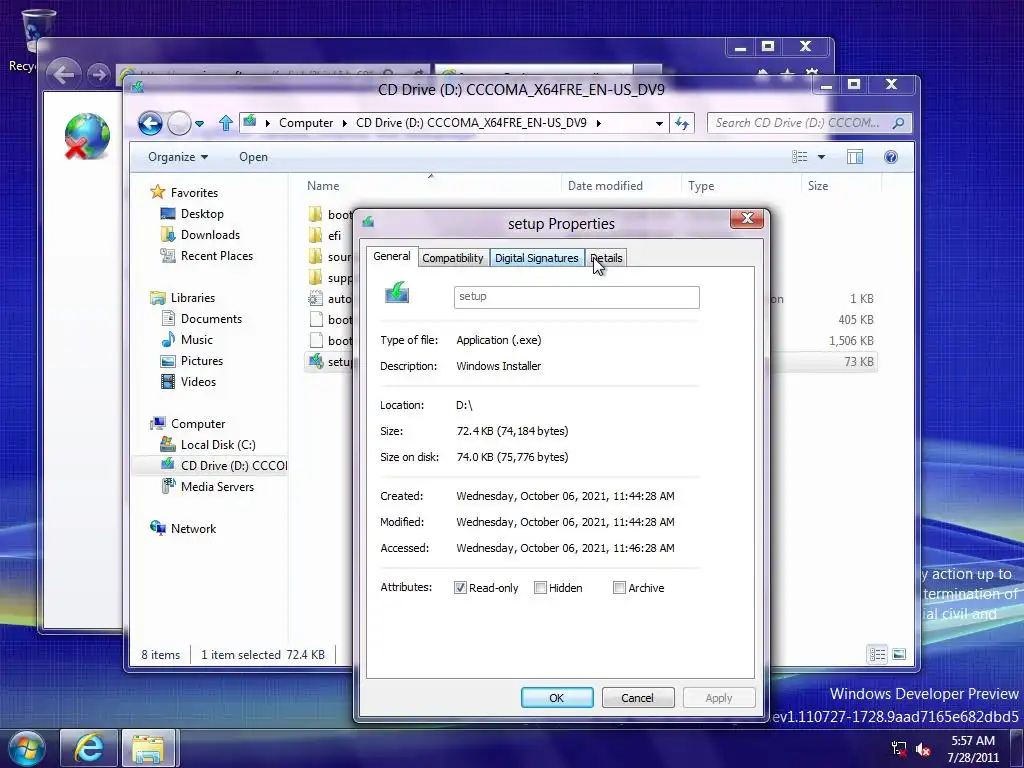Open Desktop in navigation pane
This screenshot has width=1024, height=768.
click(x=202, y=214)
